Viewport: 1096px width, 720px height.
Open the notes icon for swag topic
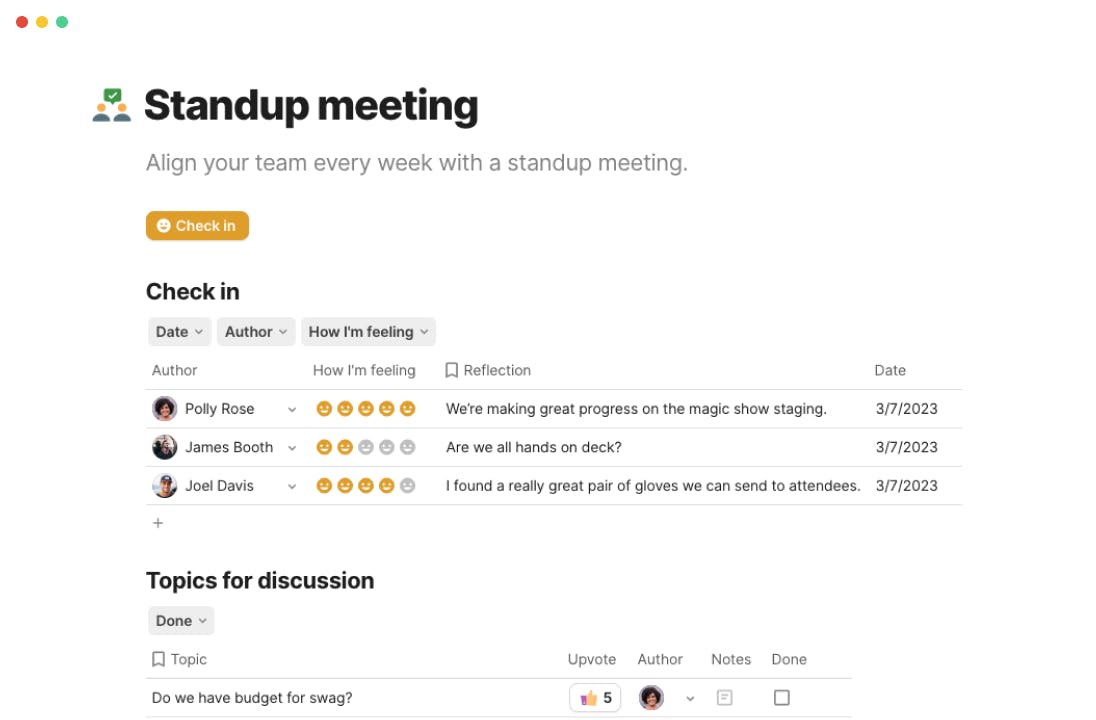coord(725,698)
